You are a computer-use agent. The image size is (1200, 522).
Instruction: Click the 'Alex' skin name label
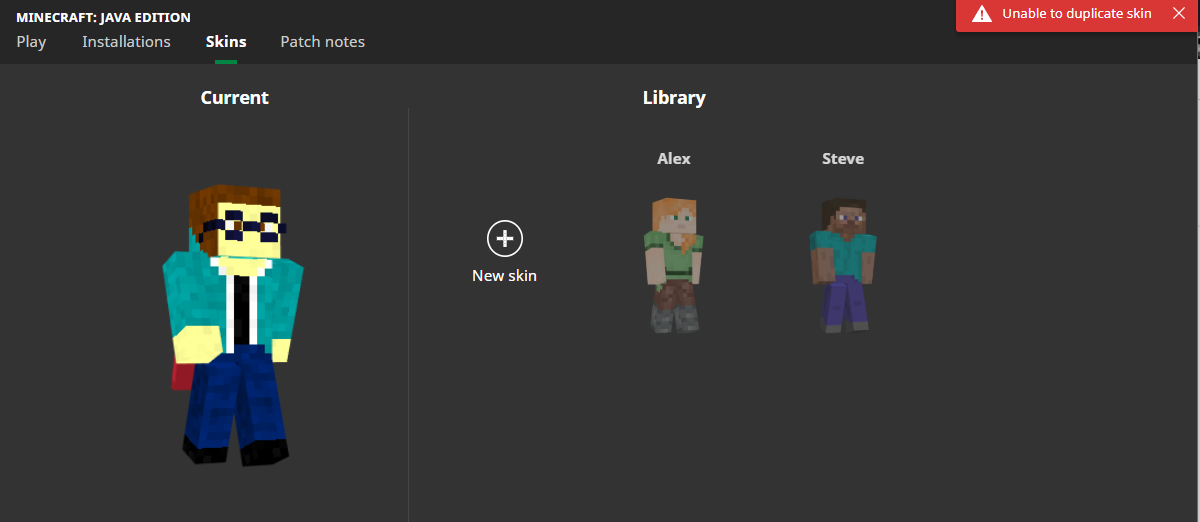(673, 158)
